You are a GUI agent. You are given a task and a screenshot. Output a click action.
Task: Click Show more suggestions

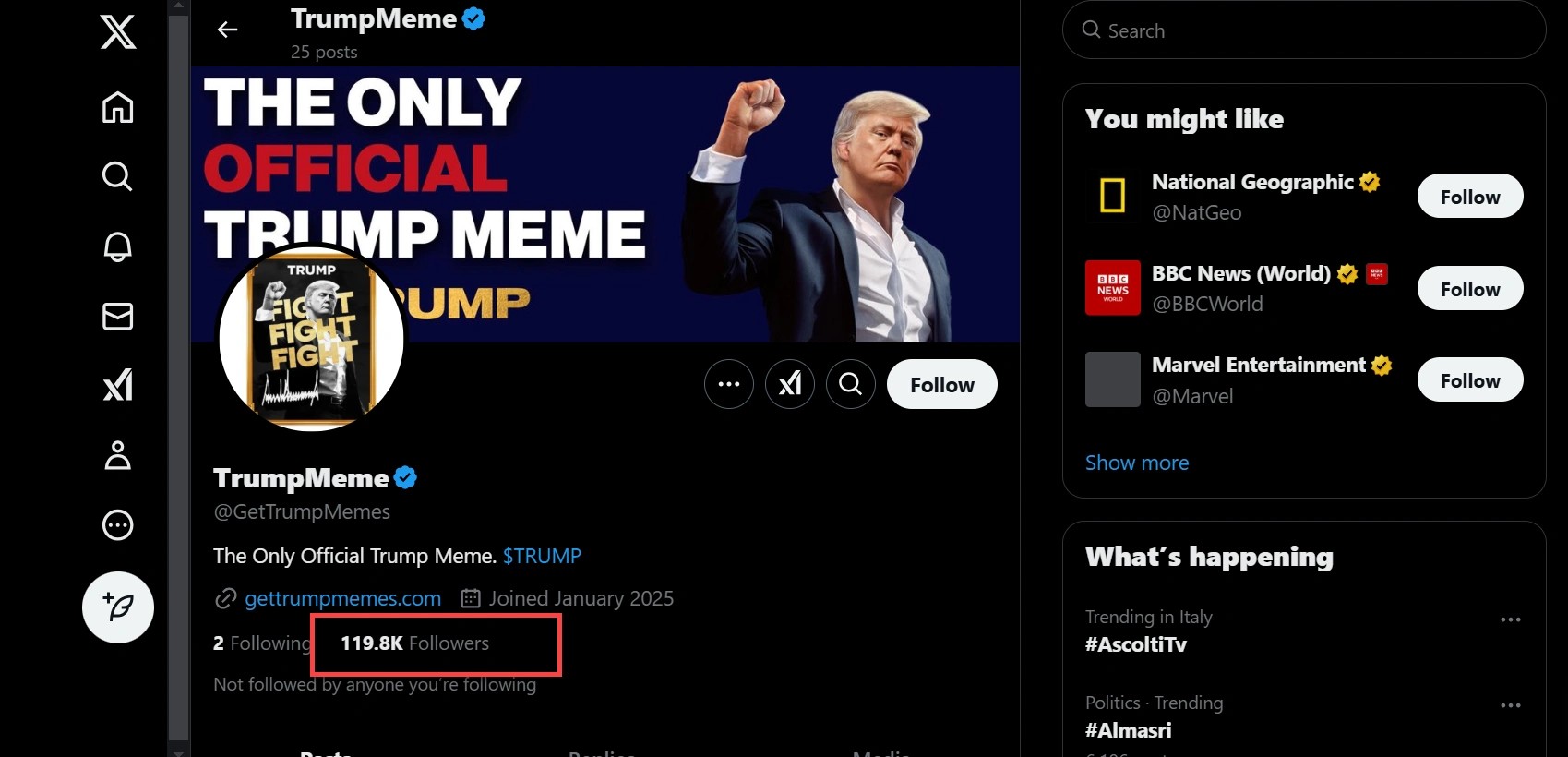(1137, 463)
